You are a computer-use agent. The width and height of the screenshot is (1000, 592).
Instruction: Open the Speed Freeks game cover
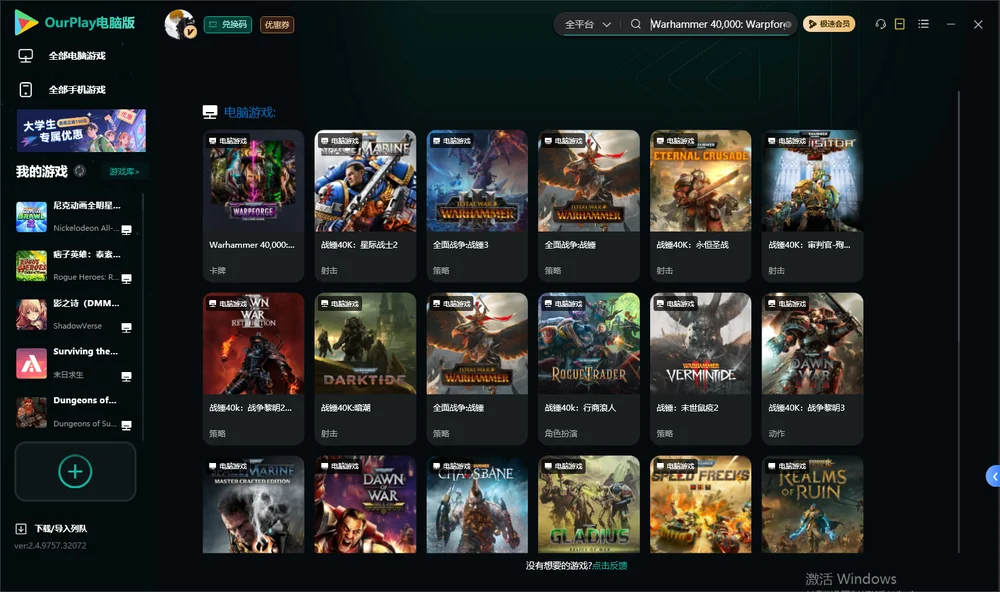(x=700, y=504)
